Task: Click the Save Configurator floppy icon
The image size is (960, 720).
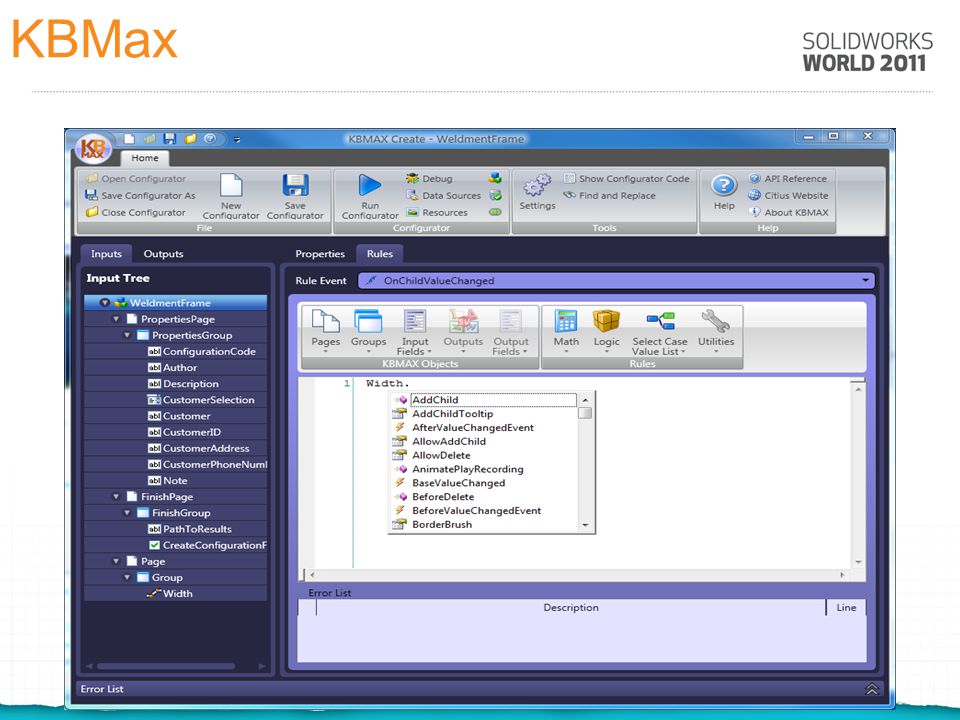Action: [295, 185]
